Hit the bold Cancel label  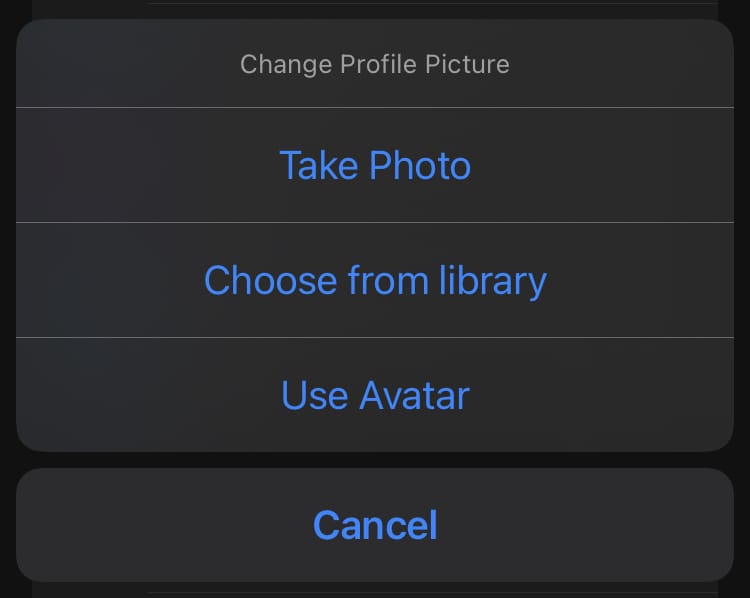click(x=375, y=525)
